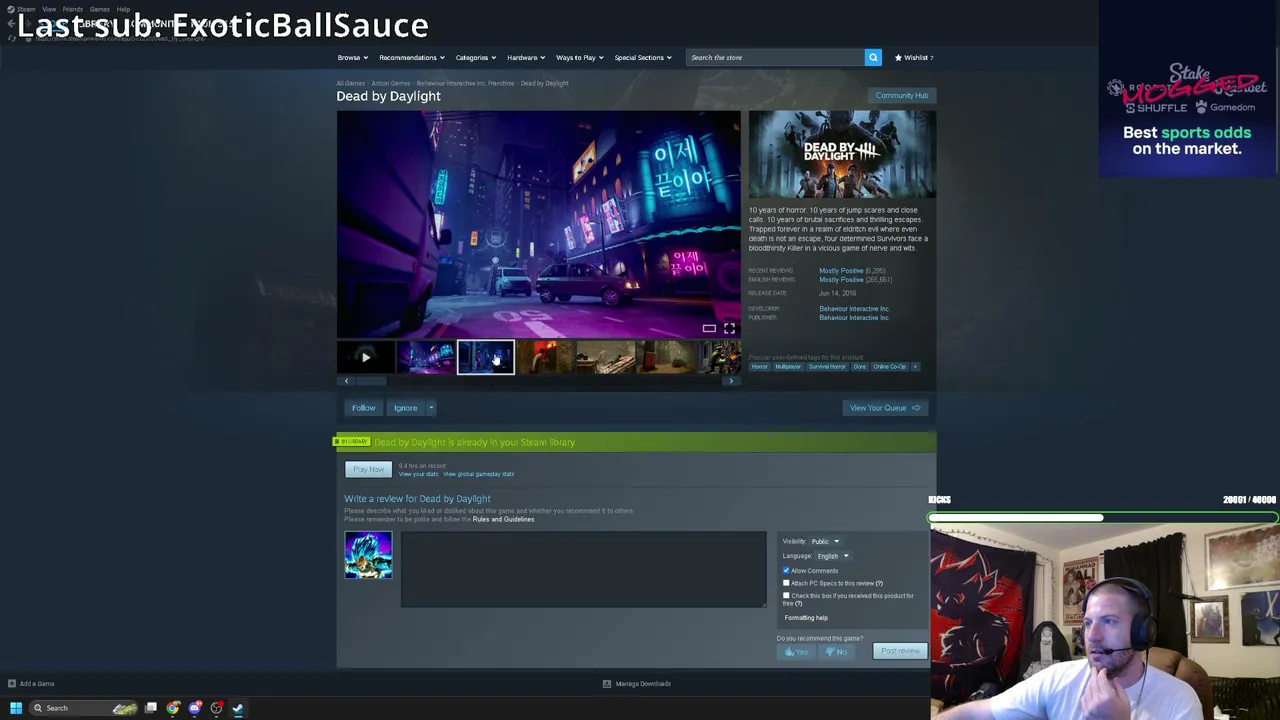Click the store search magnifier icon
Screen dimensions: 1280x720
coord(873,57)
